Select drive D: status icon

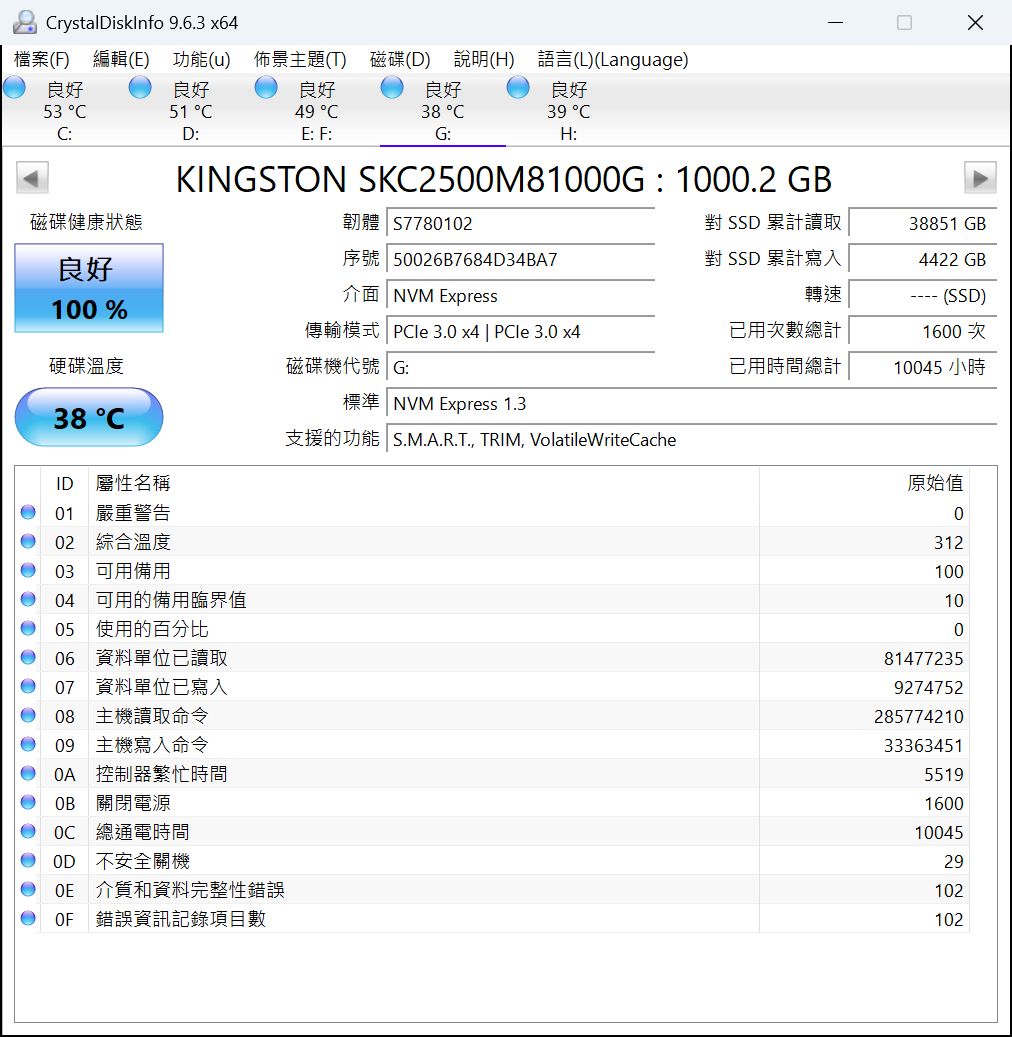point(138,88)
